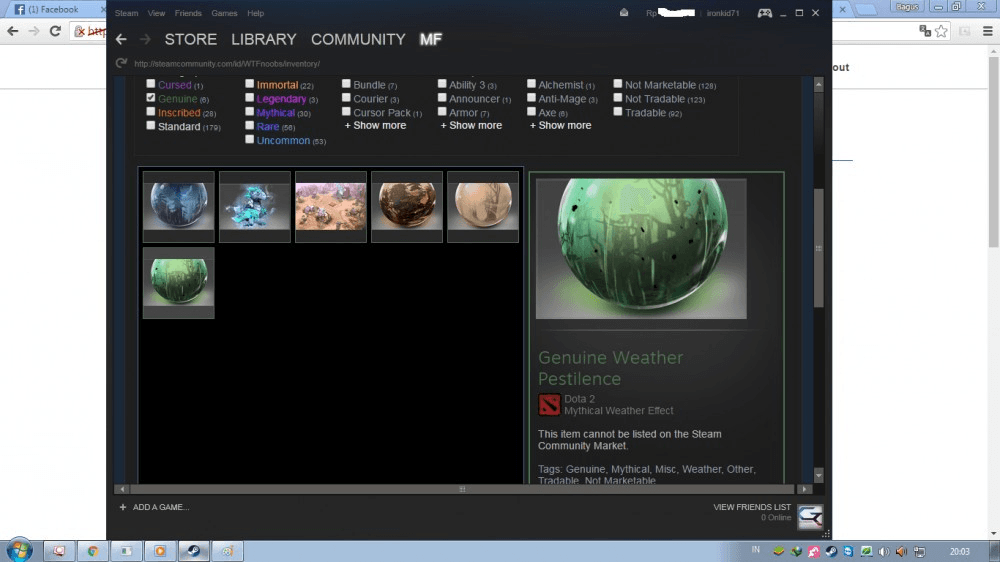Open media player taskbar icon

tap(160, 551)
